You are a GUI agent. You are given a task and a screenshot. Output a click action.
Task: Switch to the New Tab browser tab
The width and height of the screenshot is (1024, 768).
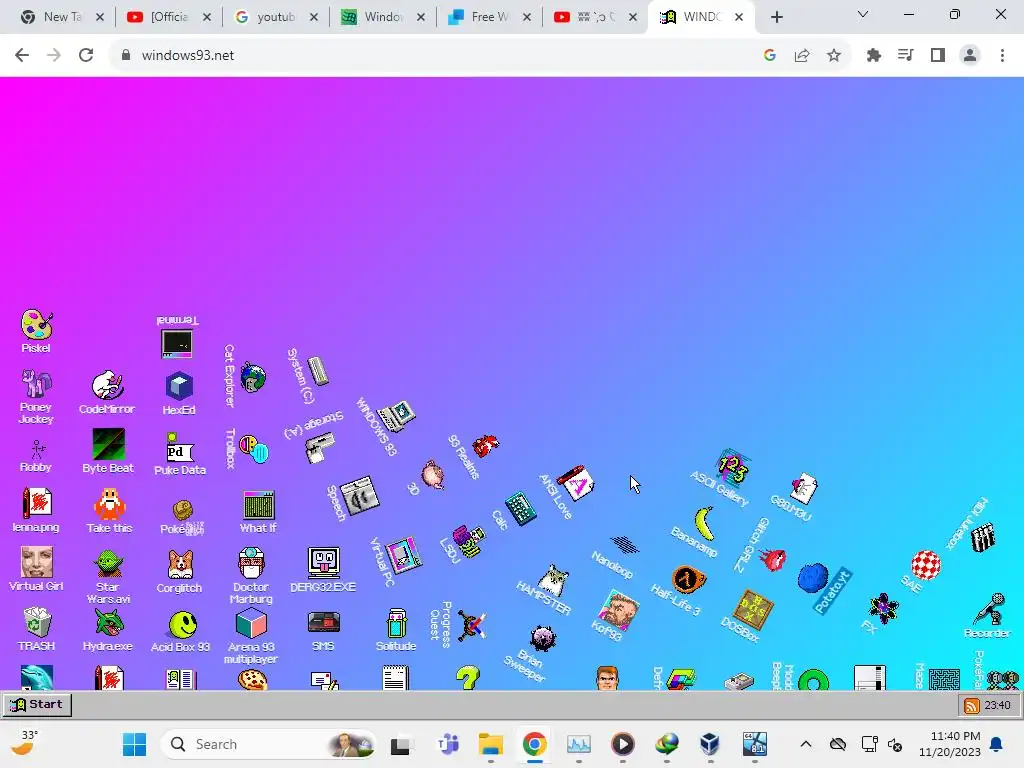[x=62, y=17]
